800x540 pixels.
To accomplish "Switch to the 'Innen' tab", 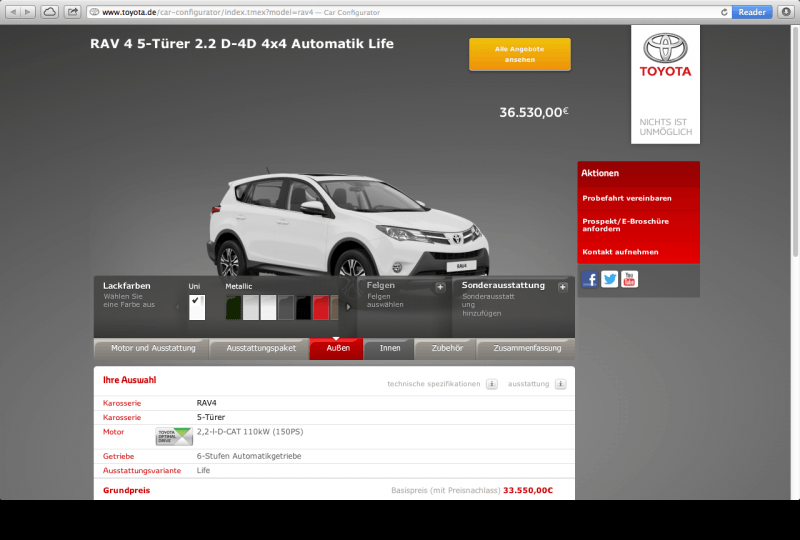I will pos(389,349).
